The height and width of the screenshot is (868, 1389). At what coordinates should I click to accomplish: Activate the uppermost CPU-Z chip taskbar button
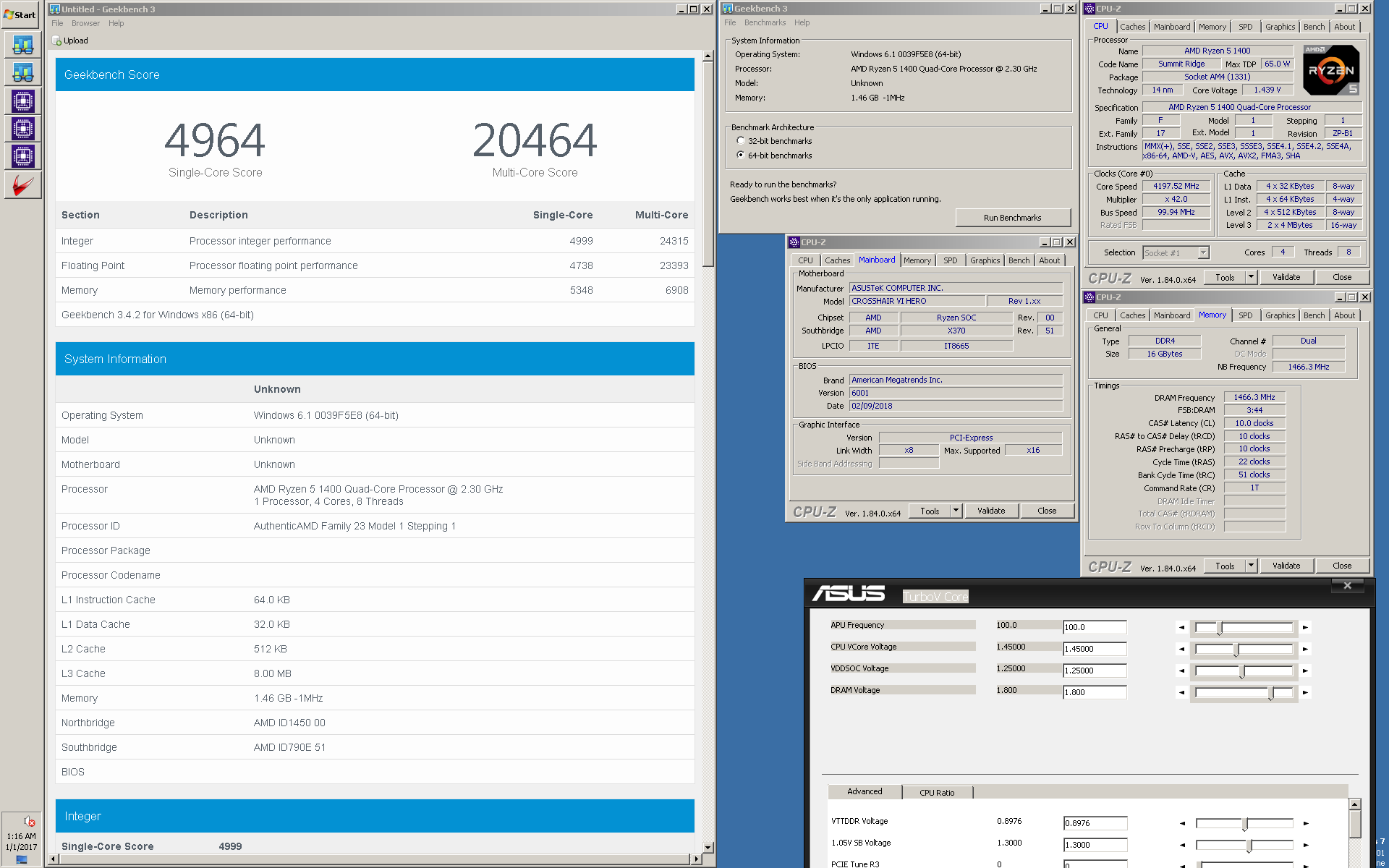tap(22, 101)
